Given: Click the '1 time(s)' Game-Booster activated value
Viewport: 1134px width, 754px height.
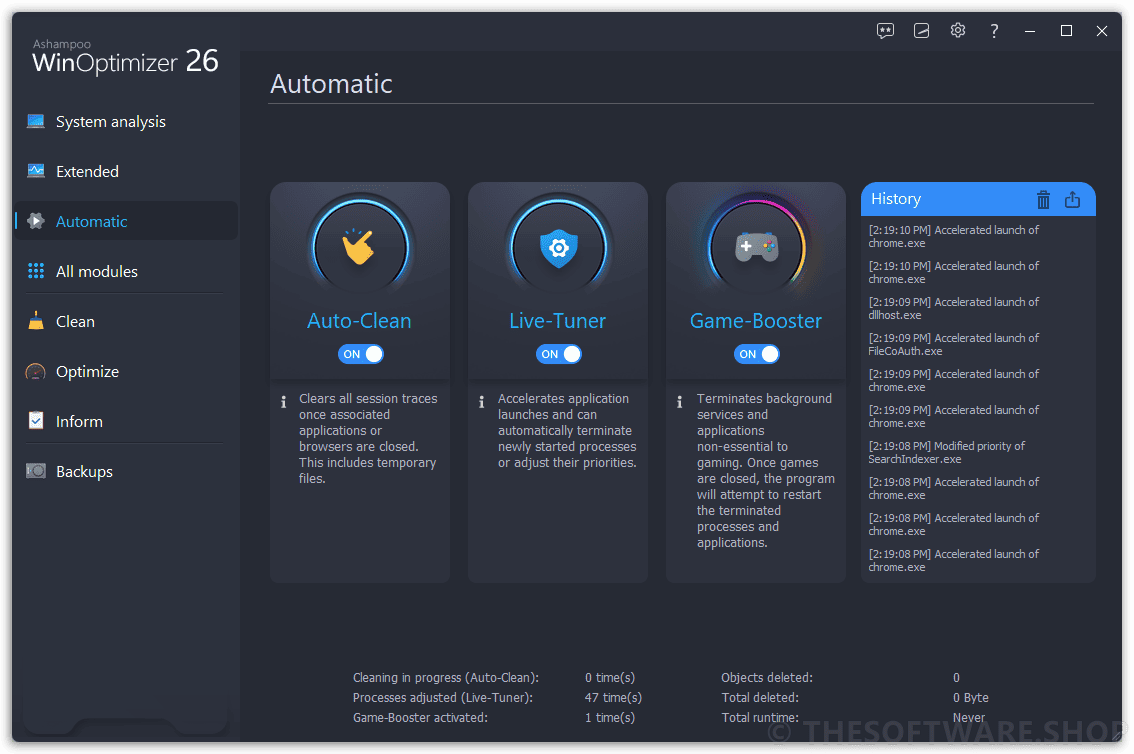Looking at the screenshot, I should pyautogui.click(x=610, y=718).
